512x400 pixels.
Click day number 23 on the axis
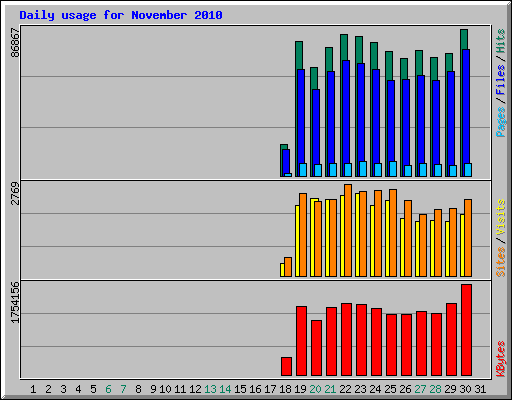pos(360,389)
